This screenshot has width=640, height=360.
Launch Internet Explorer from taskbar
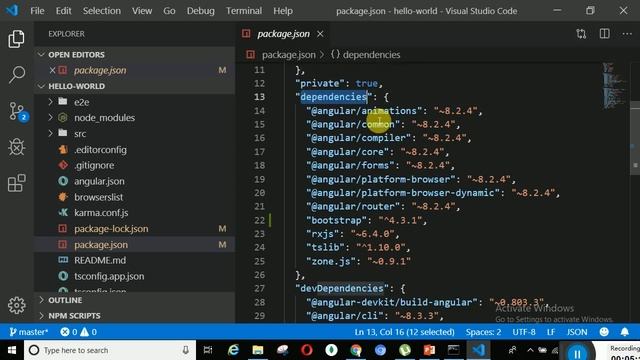tap(233, 350)
